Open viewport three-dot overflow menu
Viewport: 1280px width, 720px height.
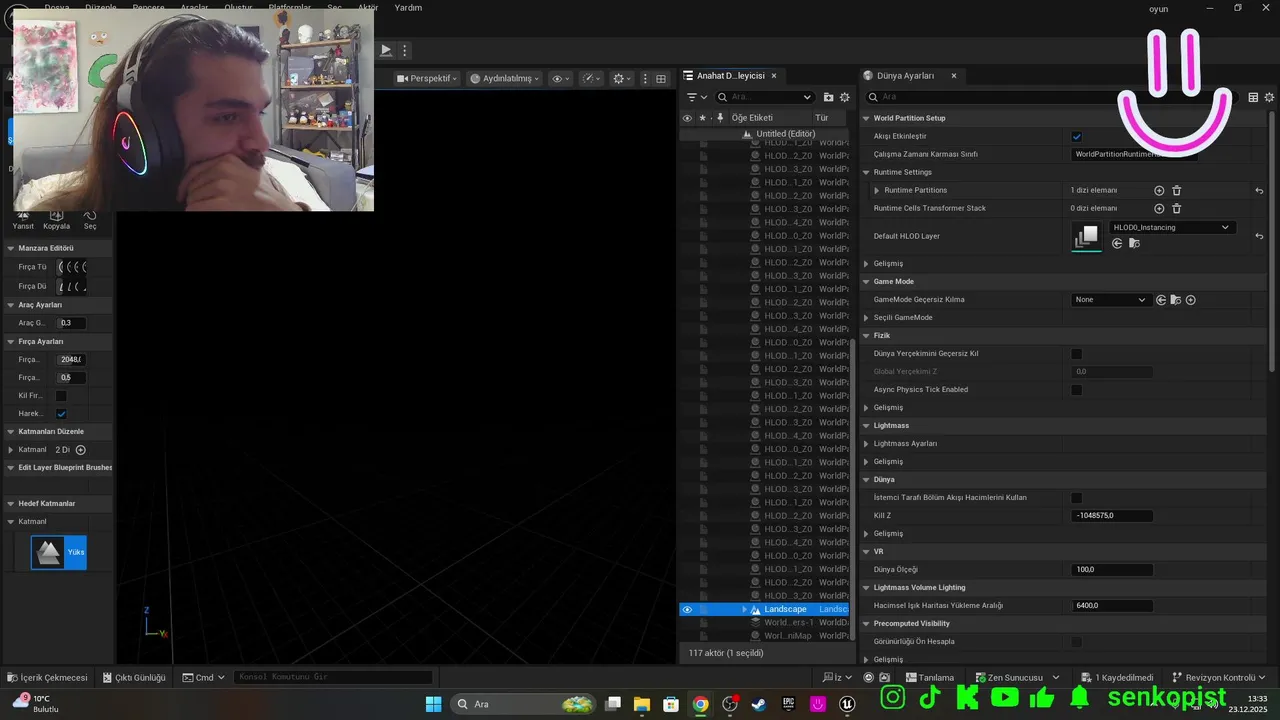(645, 78)
